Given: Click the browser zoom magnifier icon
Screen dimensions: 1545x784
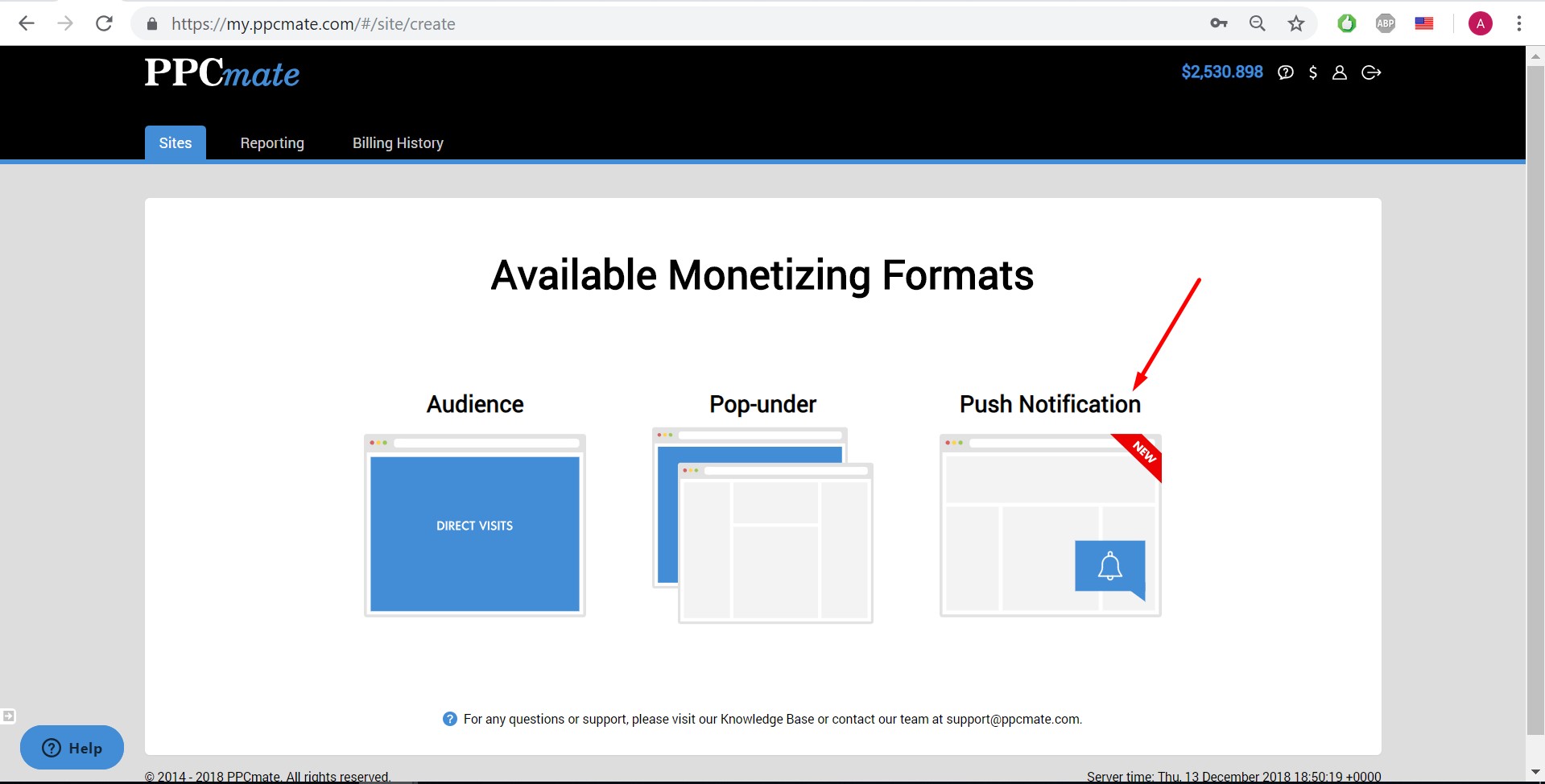Looking at the screenshot, I should click(x=1258, y=23).
